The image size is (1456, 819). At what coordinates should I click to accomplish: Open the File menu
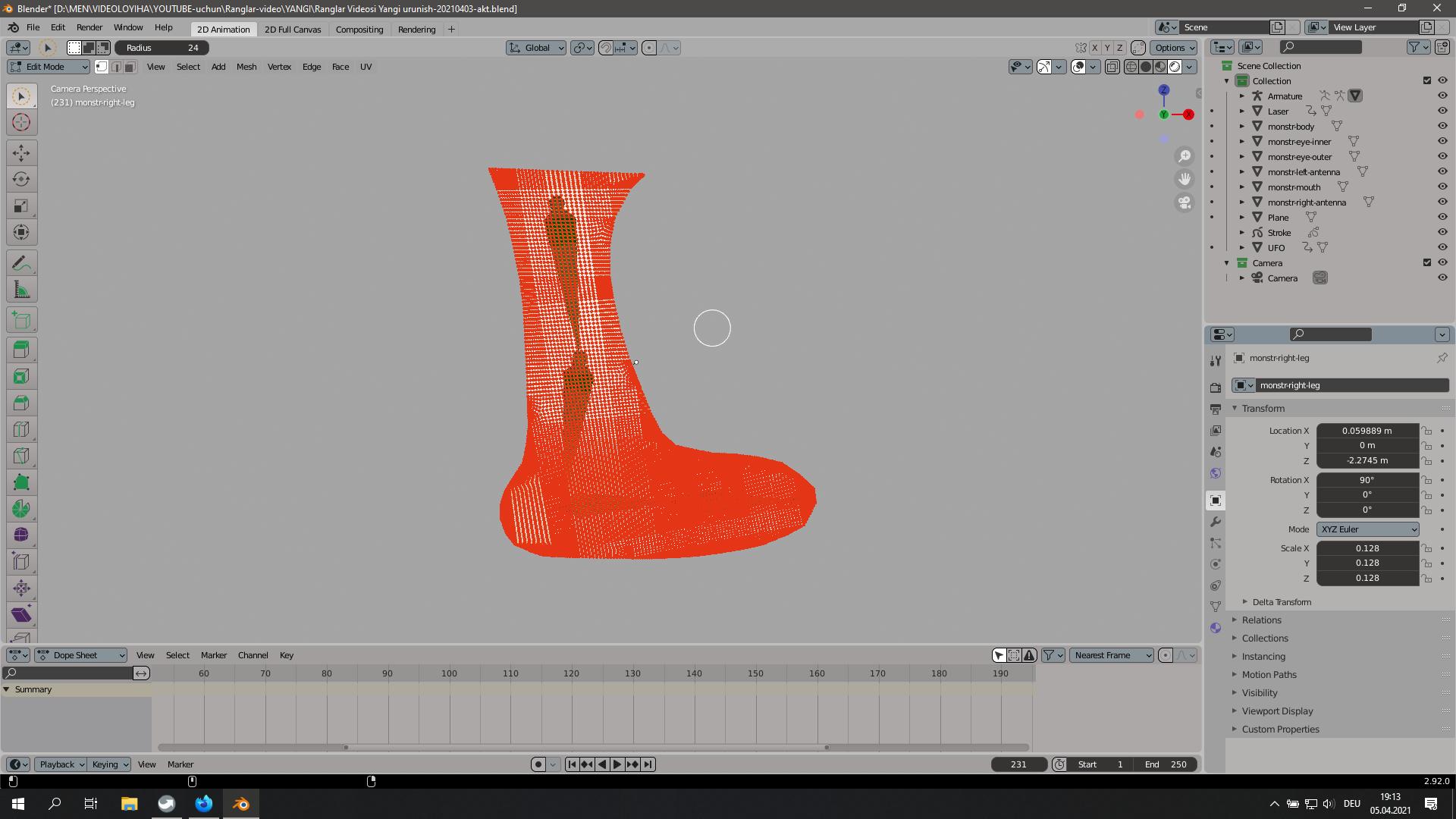33,27
